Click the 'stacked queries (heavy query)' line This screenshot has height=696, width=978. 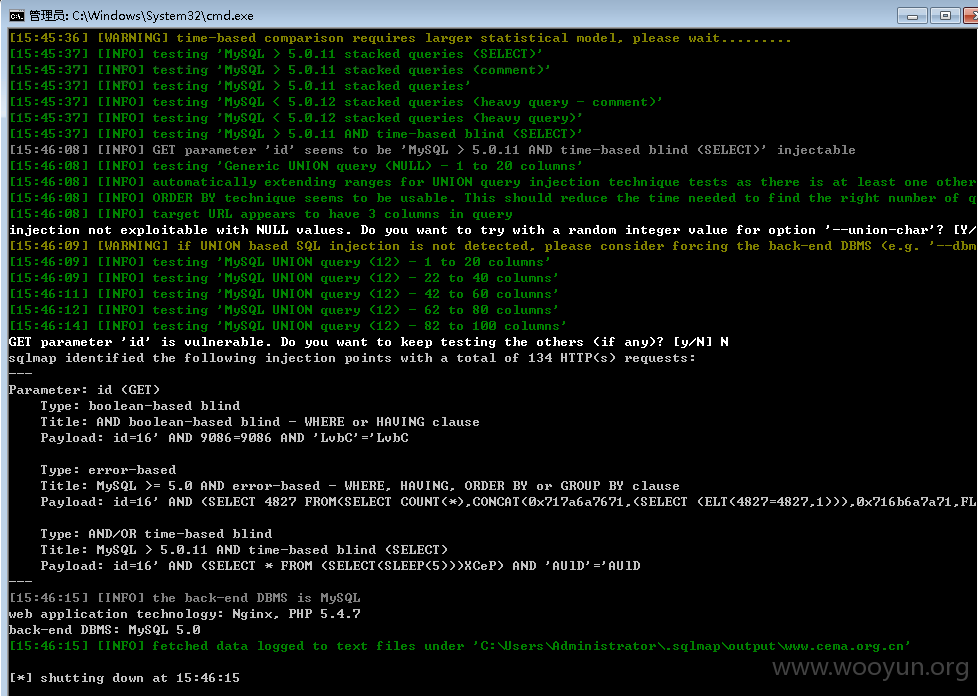(x=296, y=118)
